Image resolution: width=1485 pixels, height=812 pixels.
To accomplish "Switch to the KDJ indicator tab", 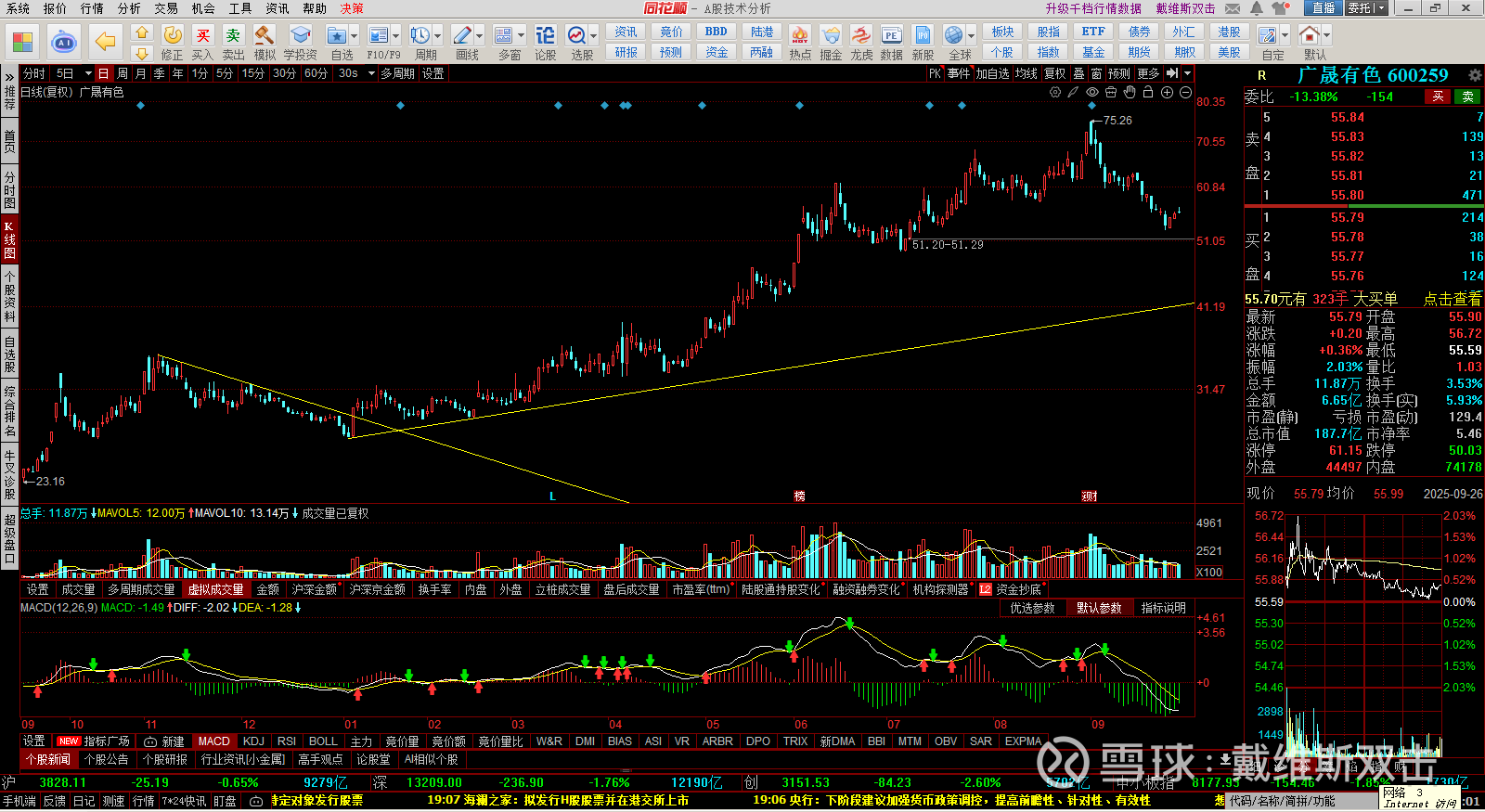I will [253, 741].
